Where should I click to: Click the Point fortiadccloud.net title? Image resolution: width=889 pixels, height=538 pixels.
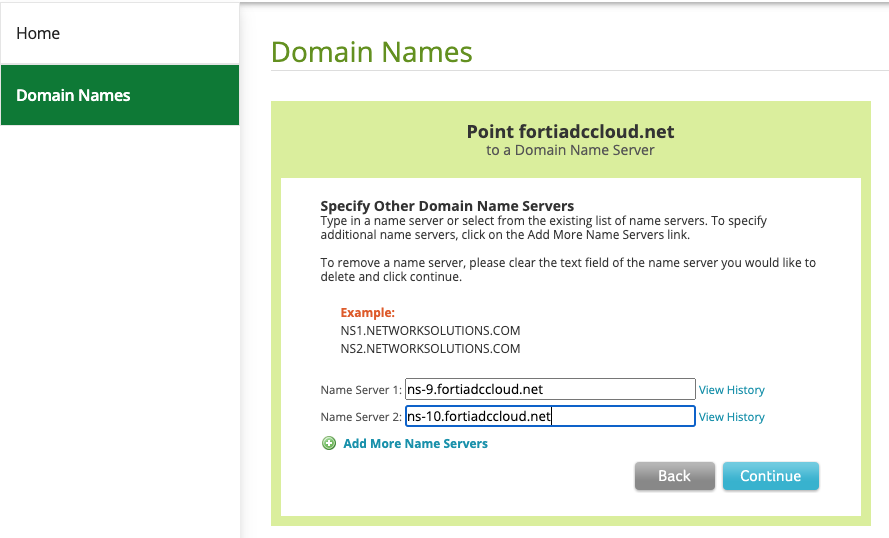(570, 132)
